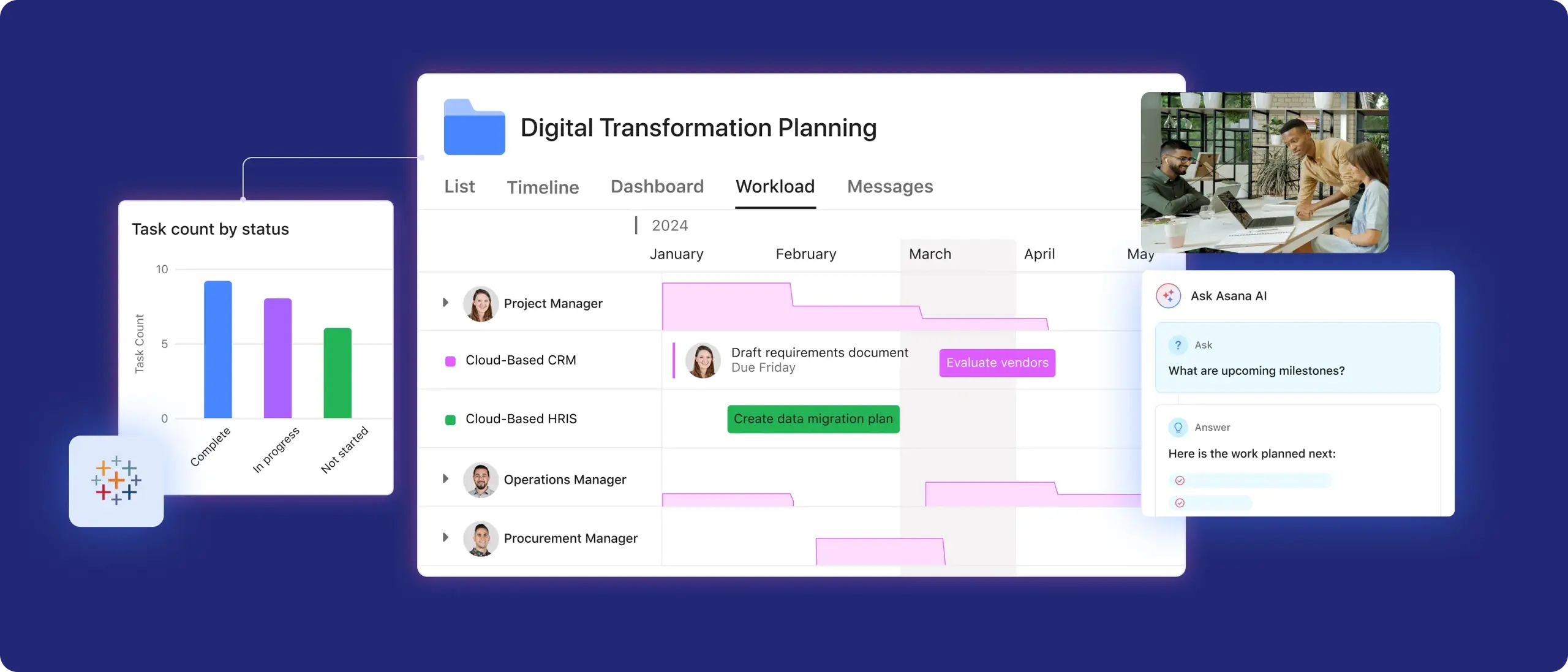Click the Messages tab

tap(890, 186)
